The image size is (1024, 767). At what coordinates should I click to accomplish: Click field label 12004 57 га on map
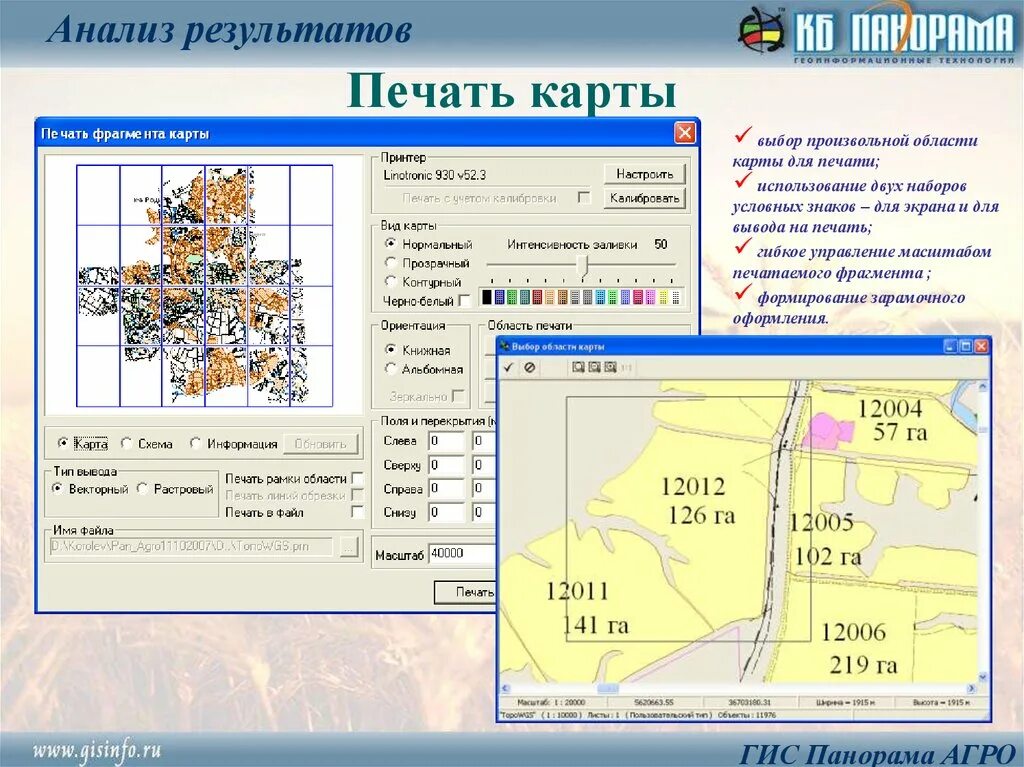coord(891,421)
